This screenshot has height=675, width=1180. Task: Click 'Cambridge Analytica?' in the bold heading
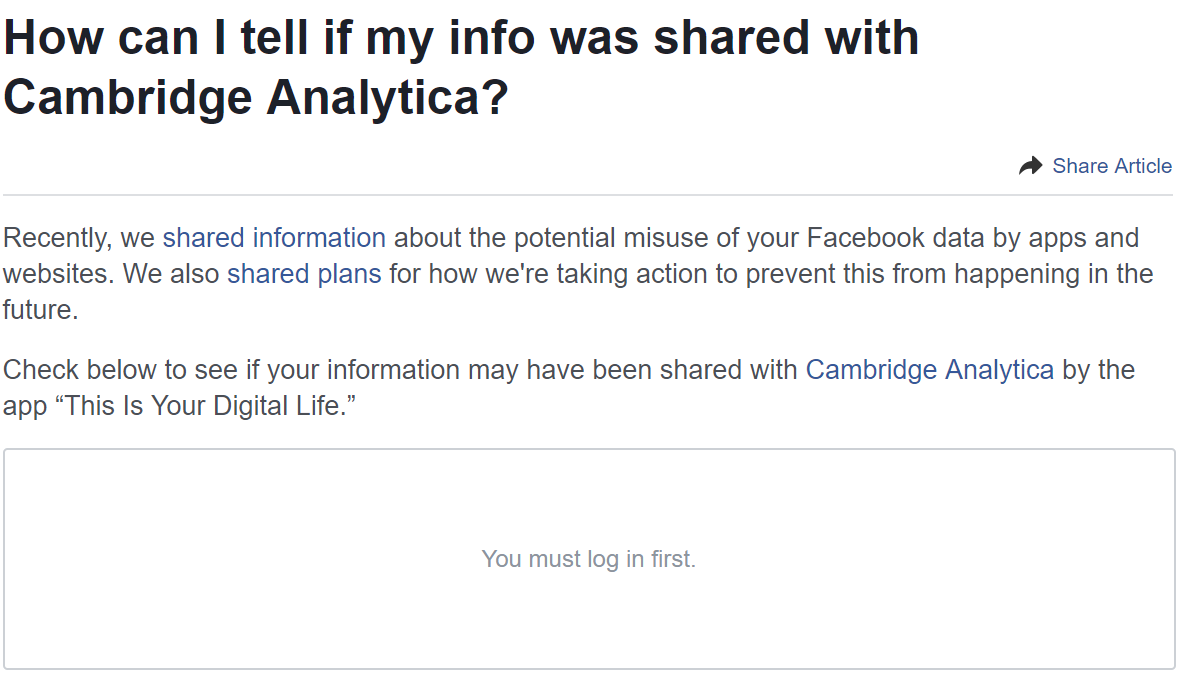coord(256,98)
